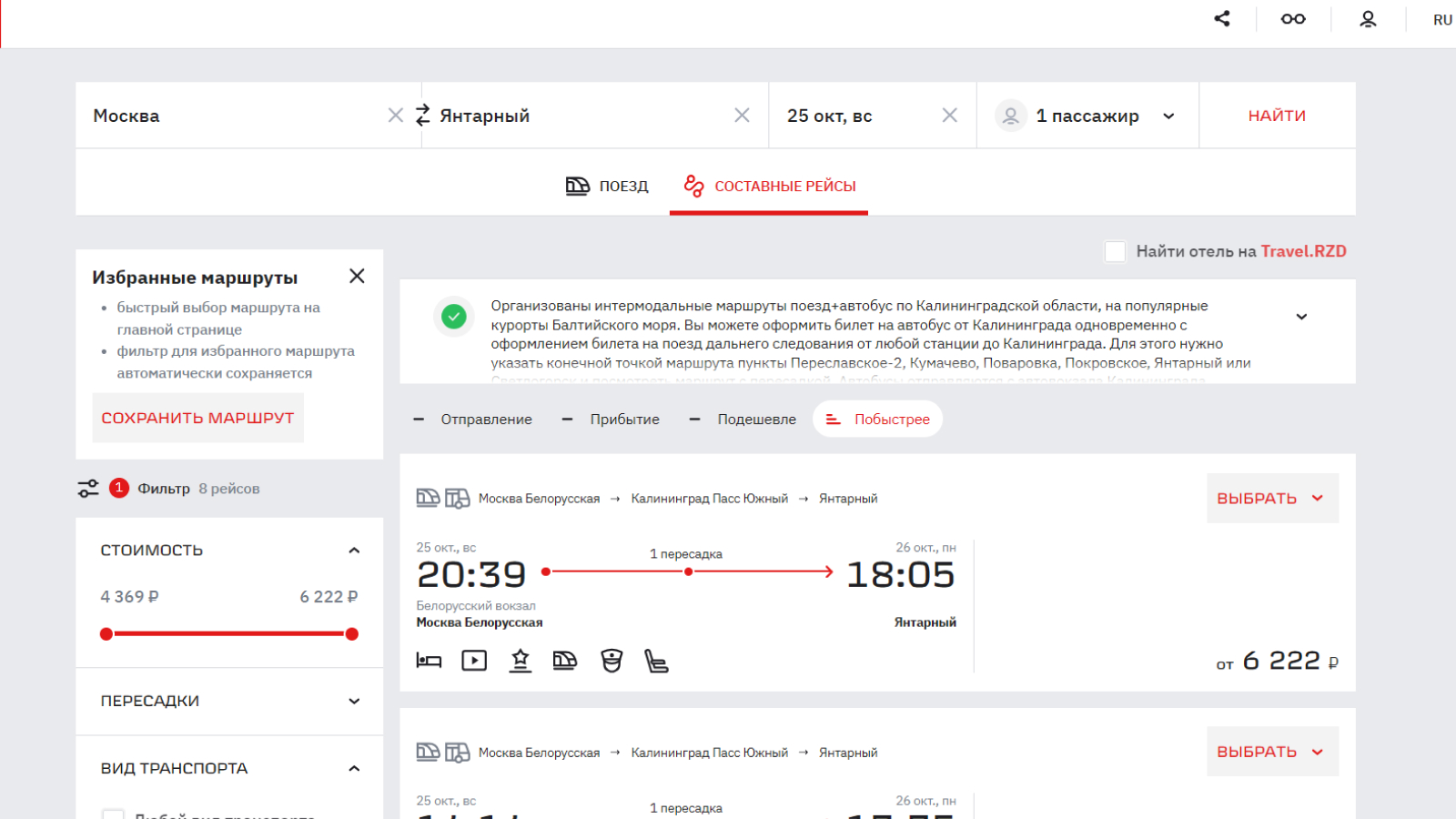Click the share icon in top bar
Viewport: 1456px width, 819px height.
1222,18
